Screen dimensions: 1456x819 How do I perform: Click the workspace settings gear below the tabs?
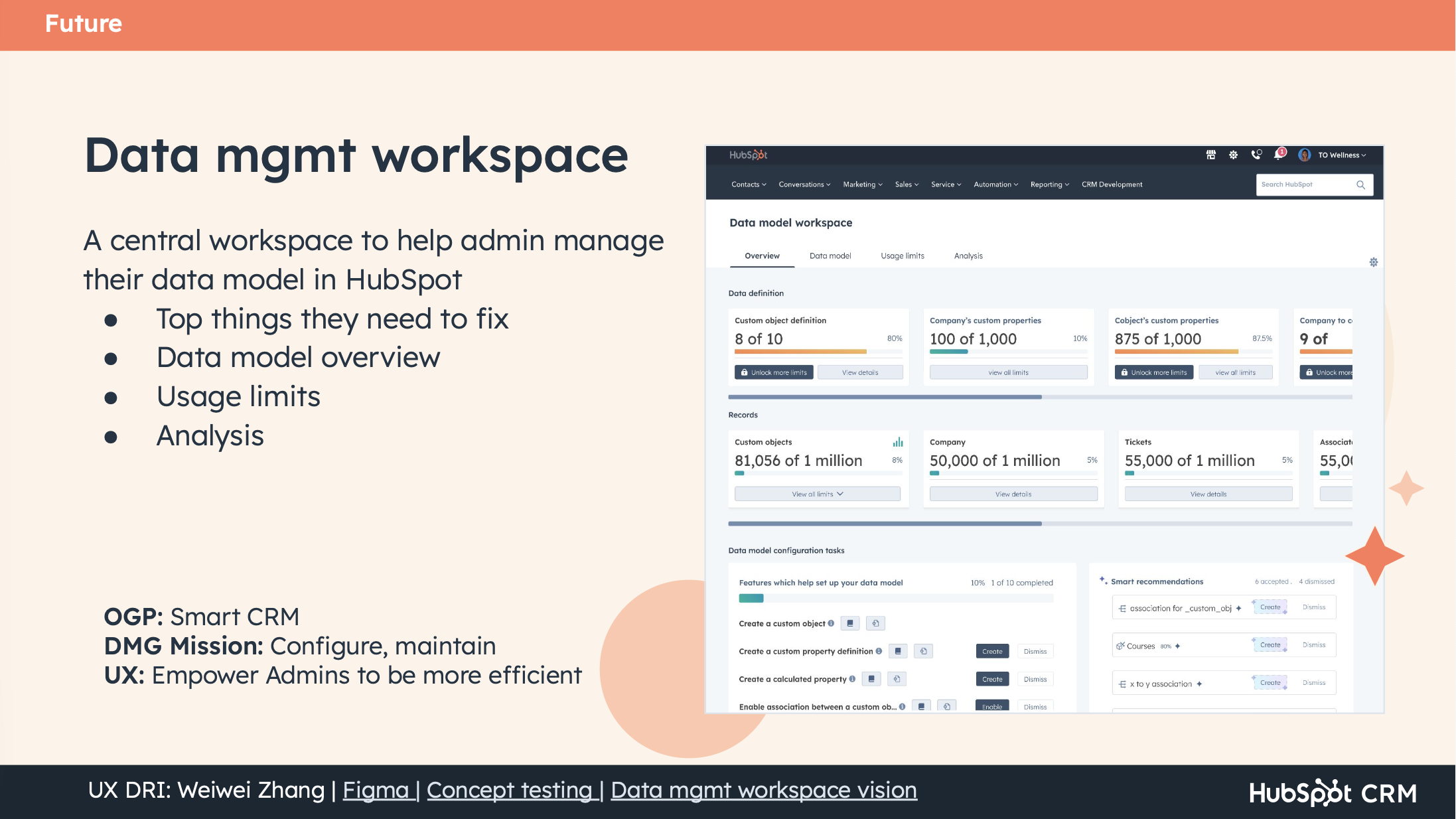click(1373, 262)
